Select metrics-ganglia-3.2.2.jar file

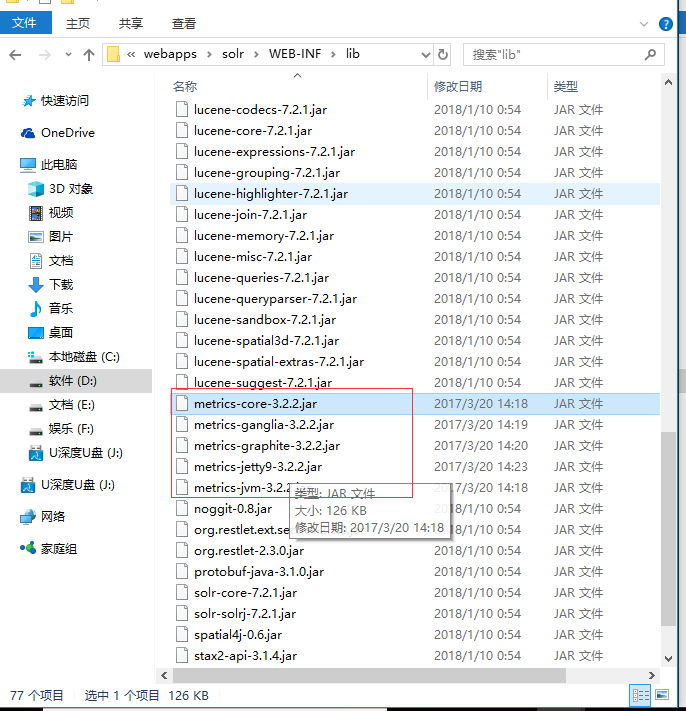[264, 425]
